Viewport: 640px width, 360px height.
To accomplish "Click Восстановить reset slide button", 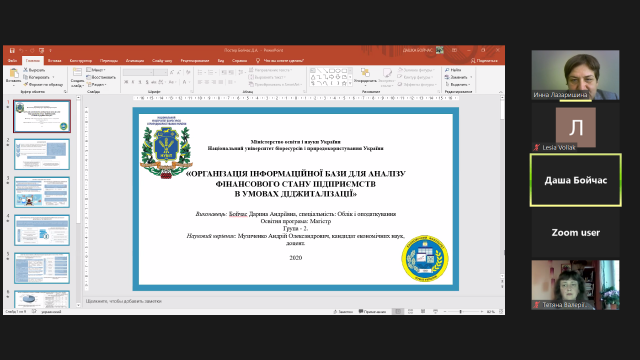I will tap(101, 77).
